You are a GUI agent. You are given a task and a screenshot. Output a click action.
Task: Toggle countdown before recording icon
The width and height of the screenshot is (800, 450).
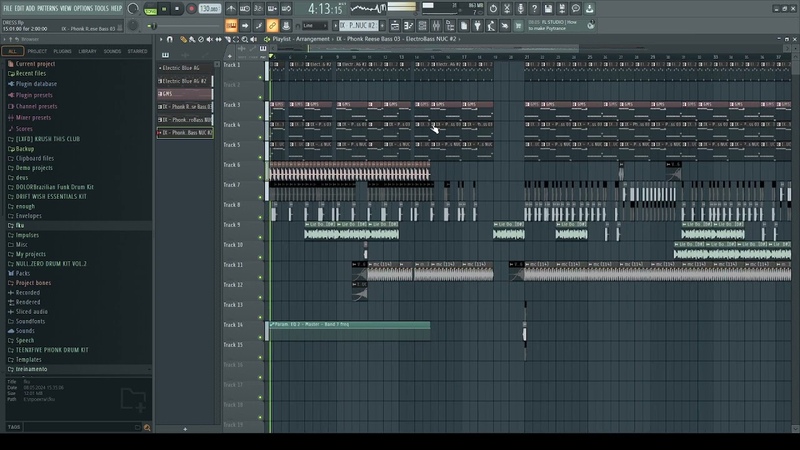coord(259,9)
